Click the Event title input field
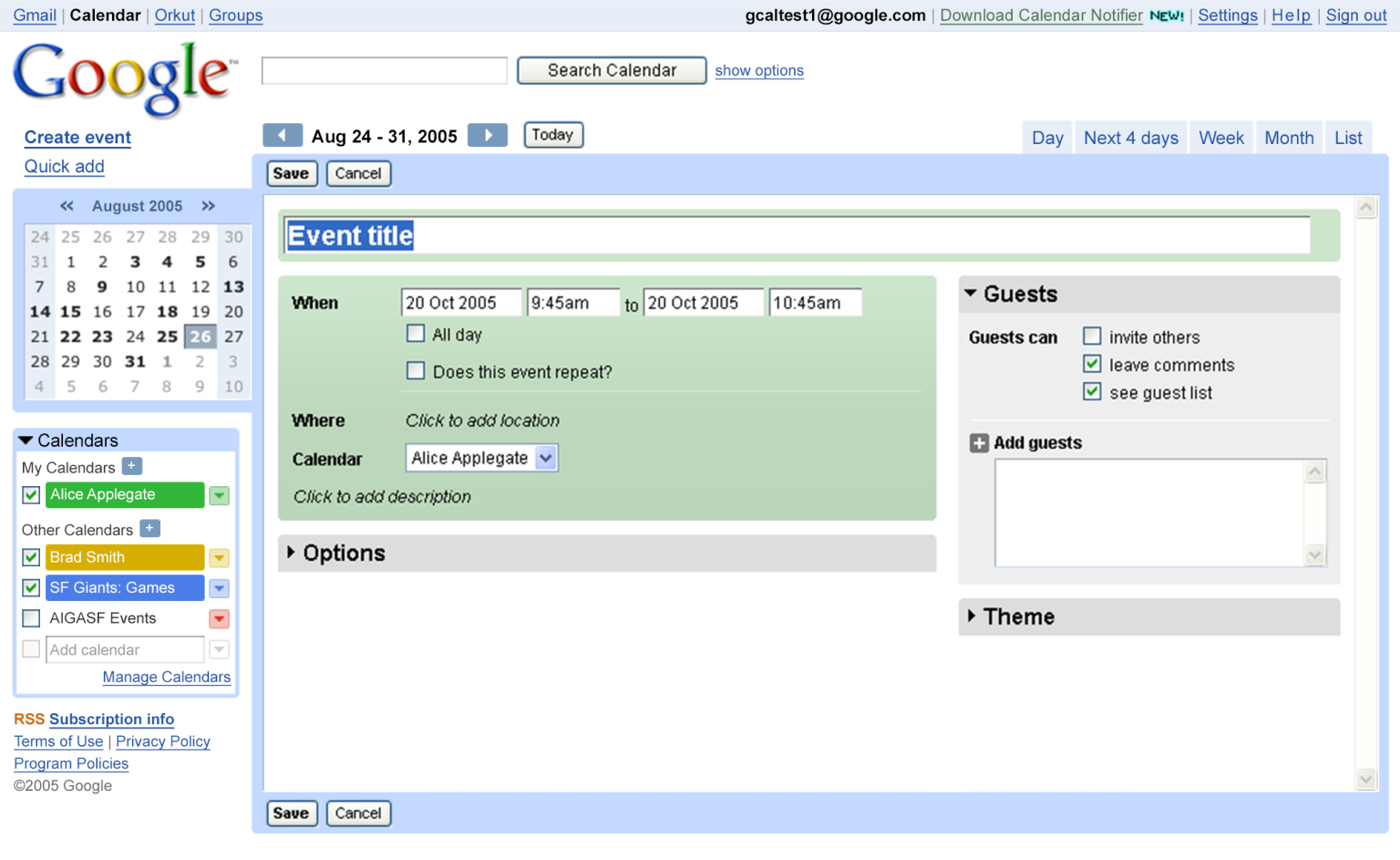The height and width of the screenshot is (860, 1400). click(798, 235)
